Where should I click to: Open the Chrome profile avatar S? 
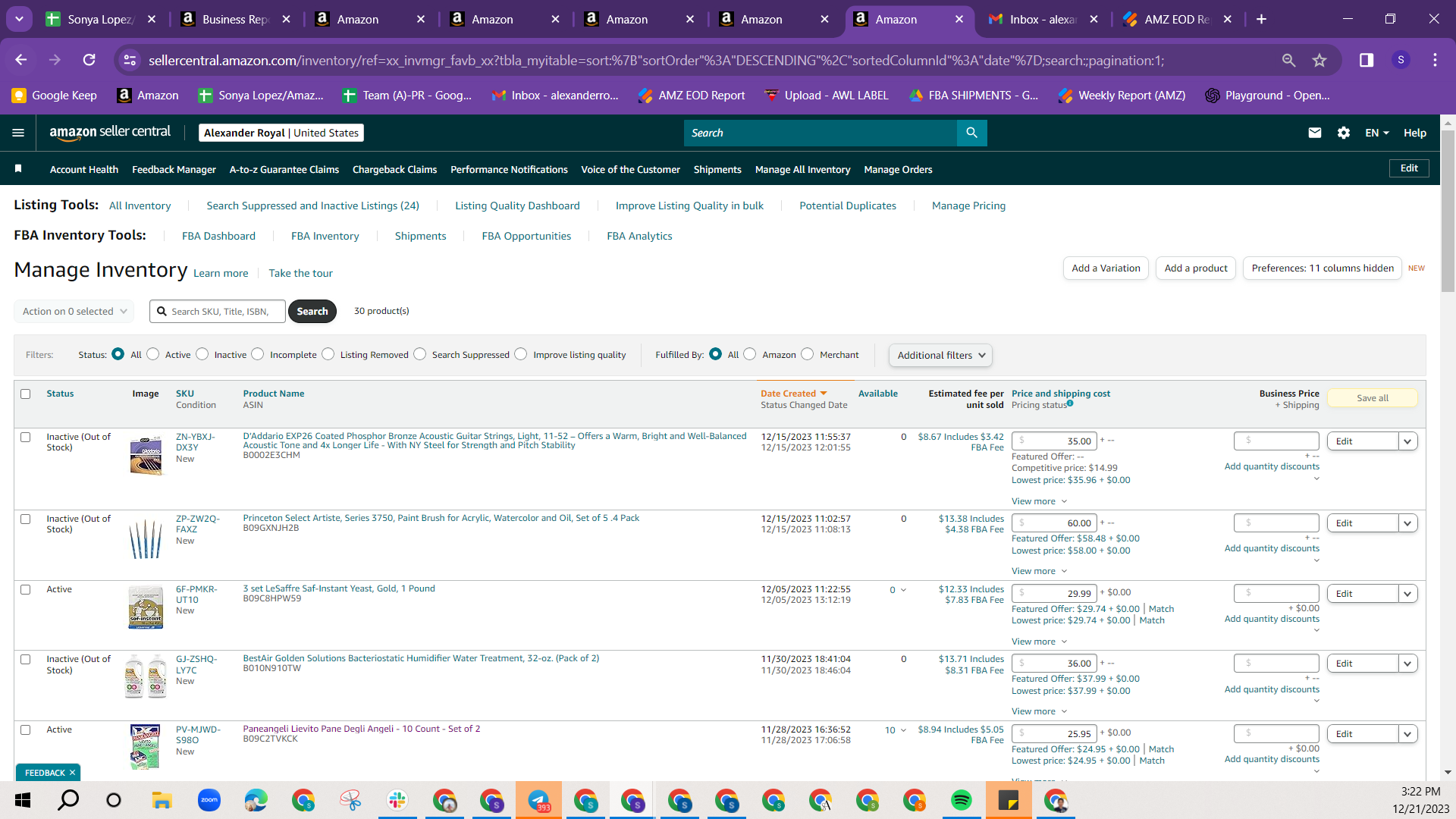1401,60
